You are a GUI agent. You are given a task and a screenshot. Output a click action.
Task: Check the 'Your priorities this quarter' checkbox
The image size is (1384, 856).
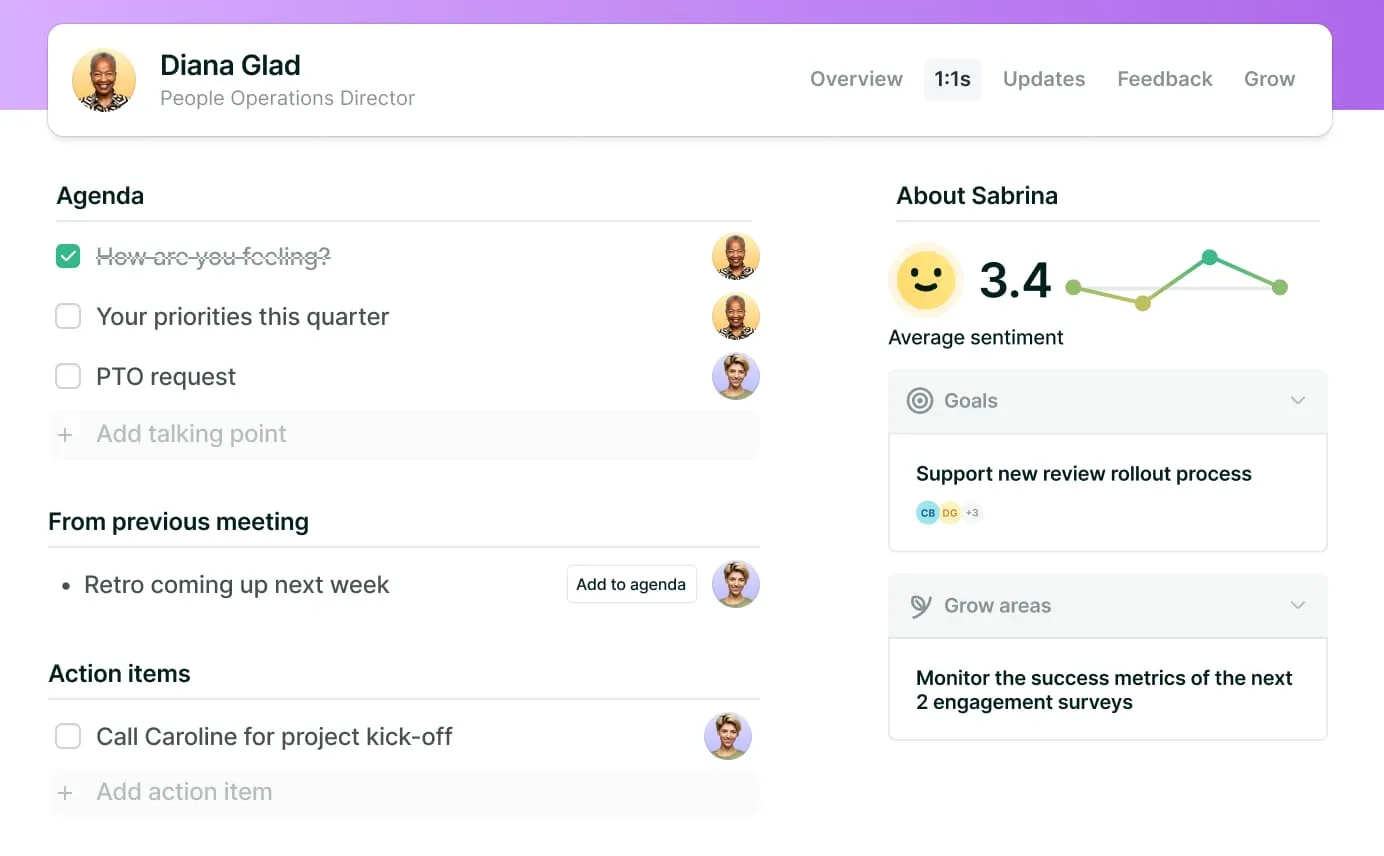point(68,317)
